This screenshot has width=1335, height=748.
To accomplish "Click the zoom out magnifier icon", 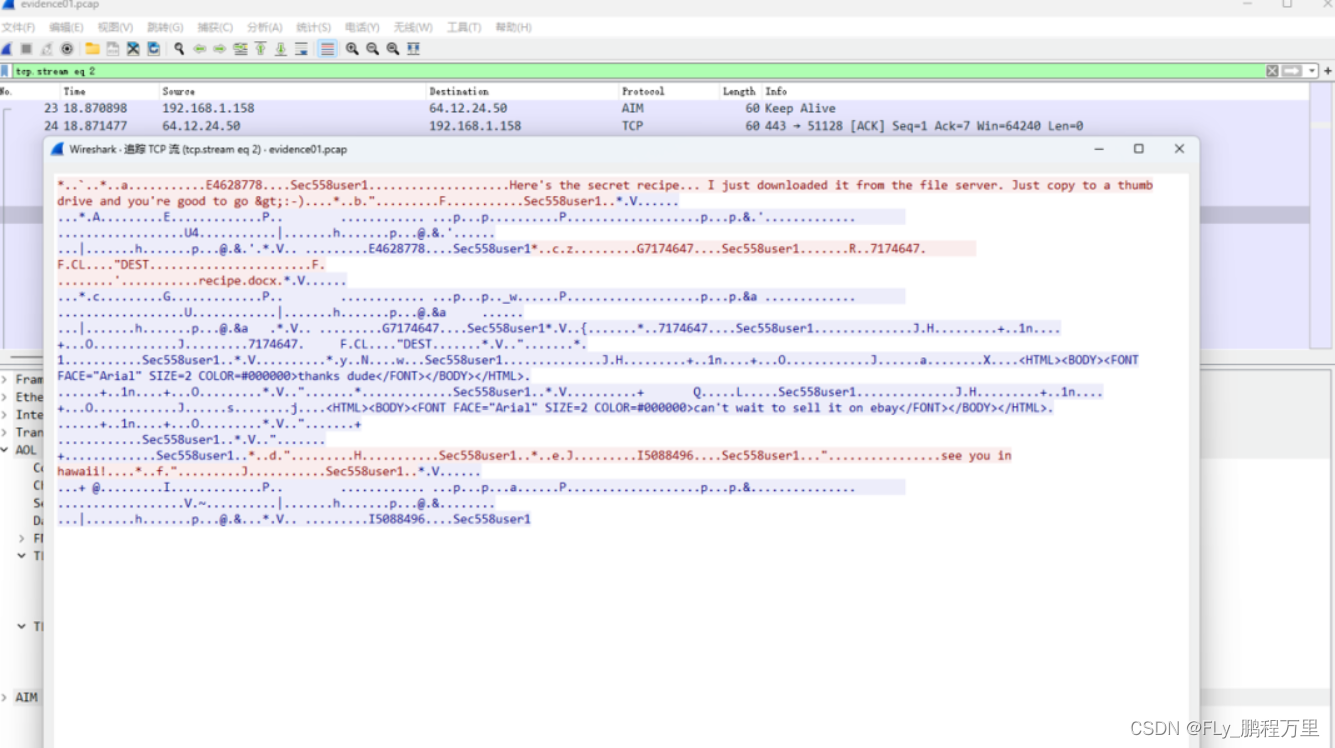I will (x=372, y=49).
